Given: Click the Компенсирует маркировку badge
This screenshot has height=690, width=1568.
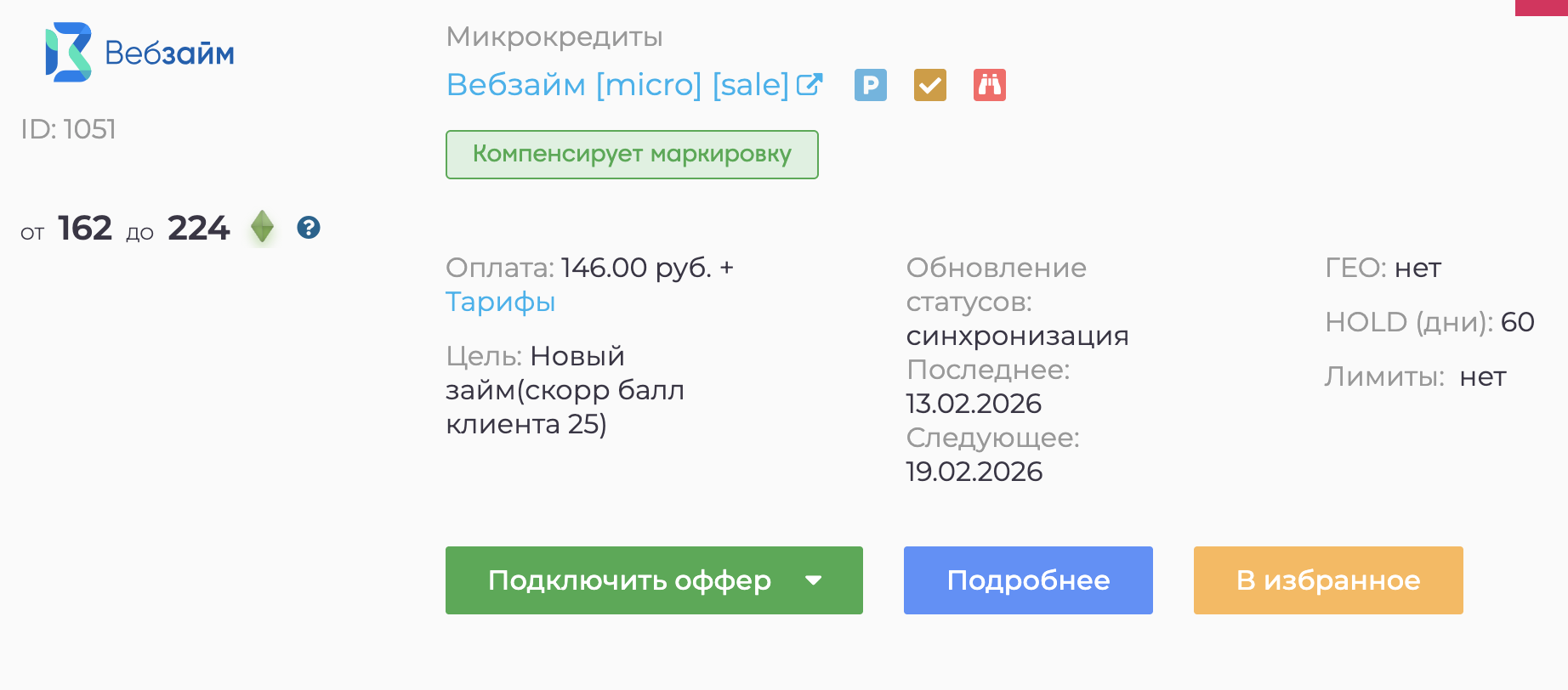Looking at the screenshot, I should pyautogui.click(x=632, y=155).
